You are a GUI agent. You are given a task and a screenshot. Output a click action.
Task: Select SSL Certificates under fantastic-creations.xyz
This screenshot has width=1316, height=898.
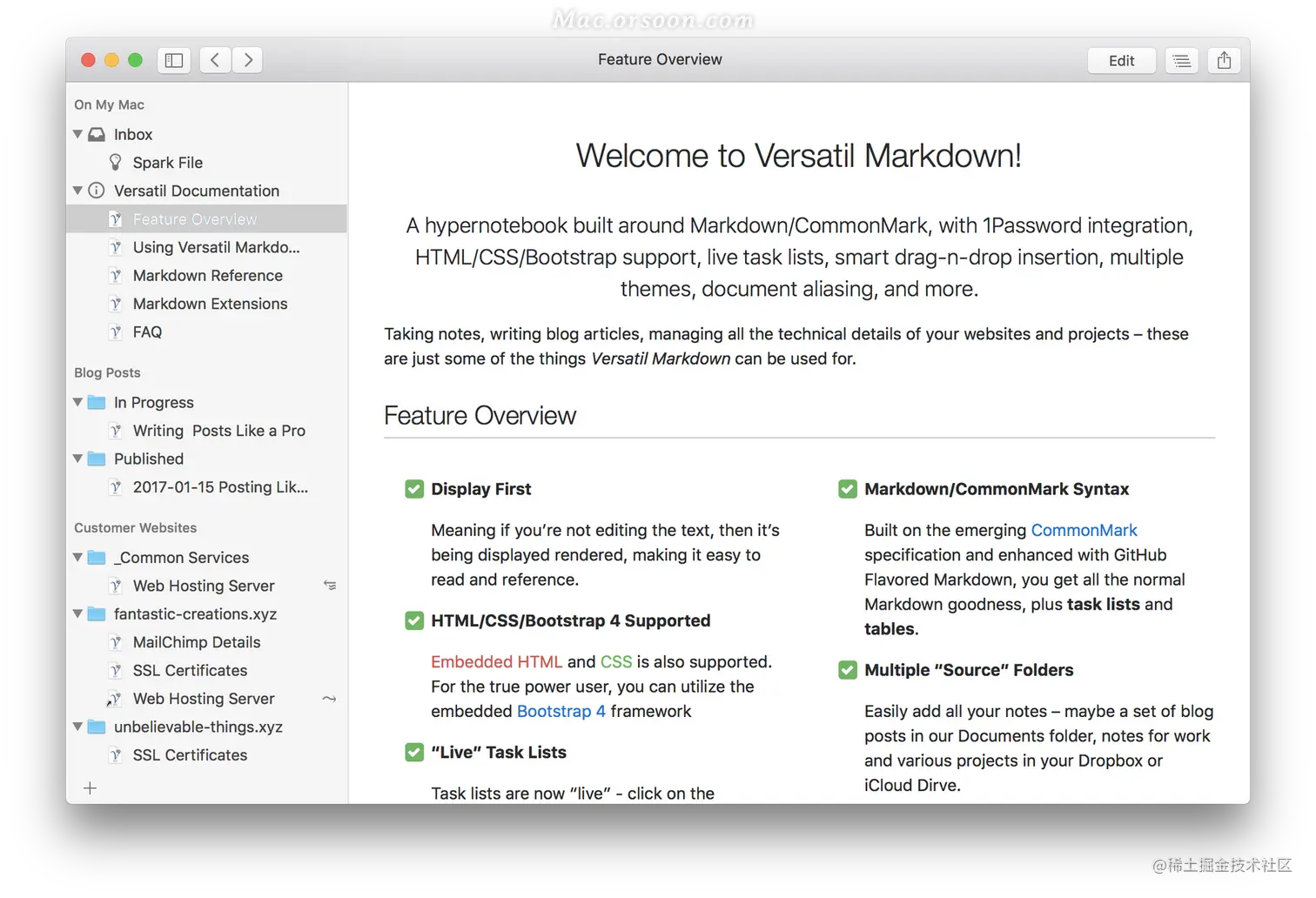coord(207,670)
